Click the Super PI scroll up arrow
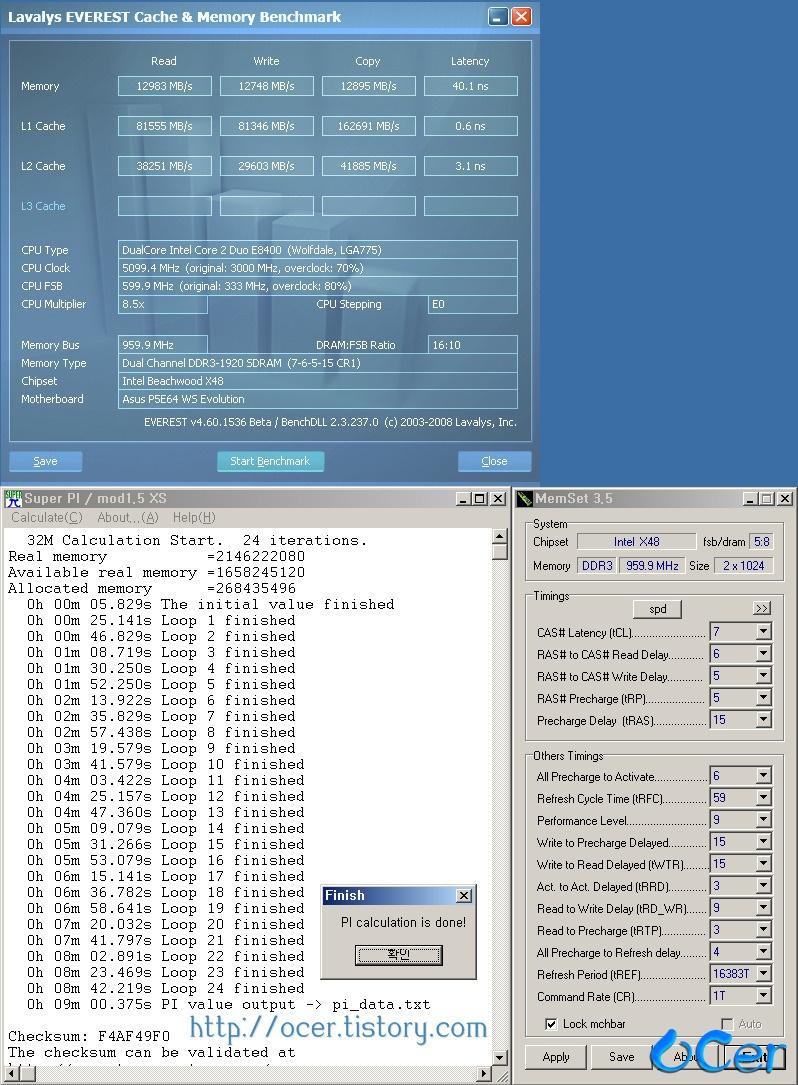Screen dimensions: 798x1085 500,536
